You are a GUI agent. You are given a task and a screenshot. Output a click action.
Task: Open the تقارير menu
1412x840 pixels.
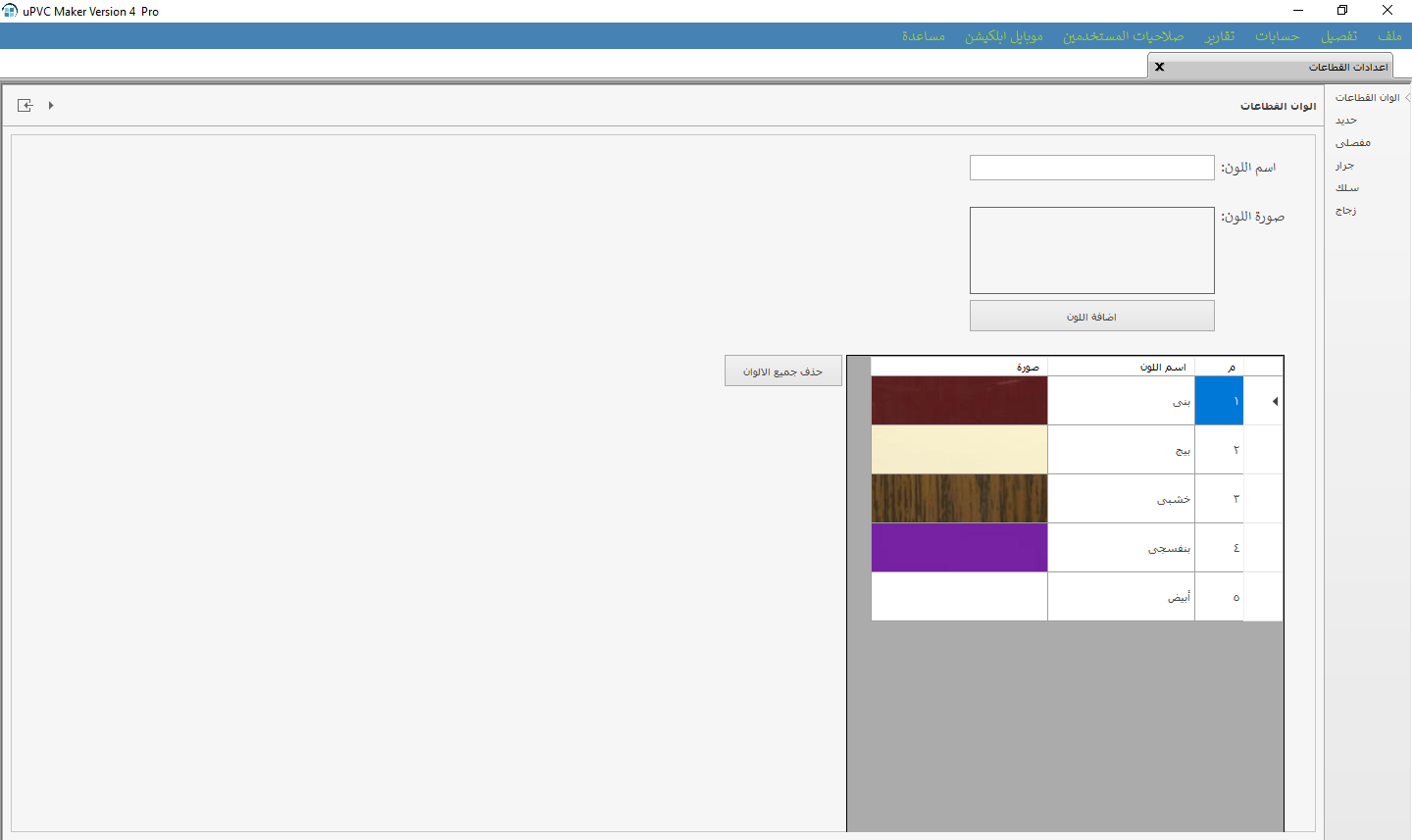pos(1220,36)
